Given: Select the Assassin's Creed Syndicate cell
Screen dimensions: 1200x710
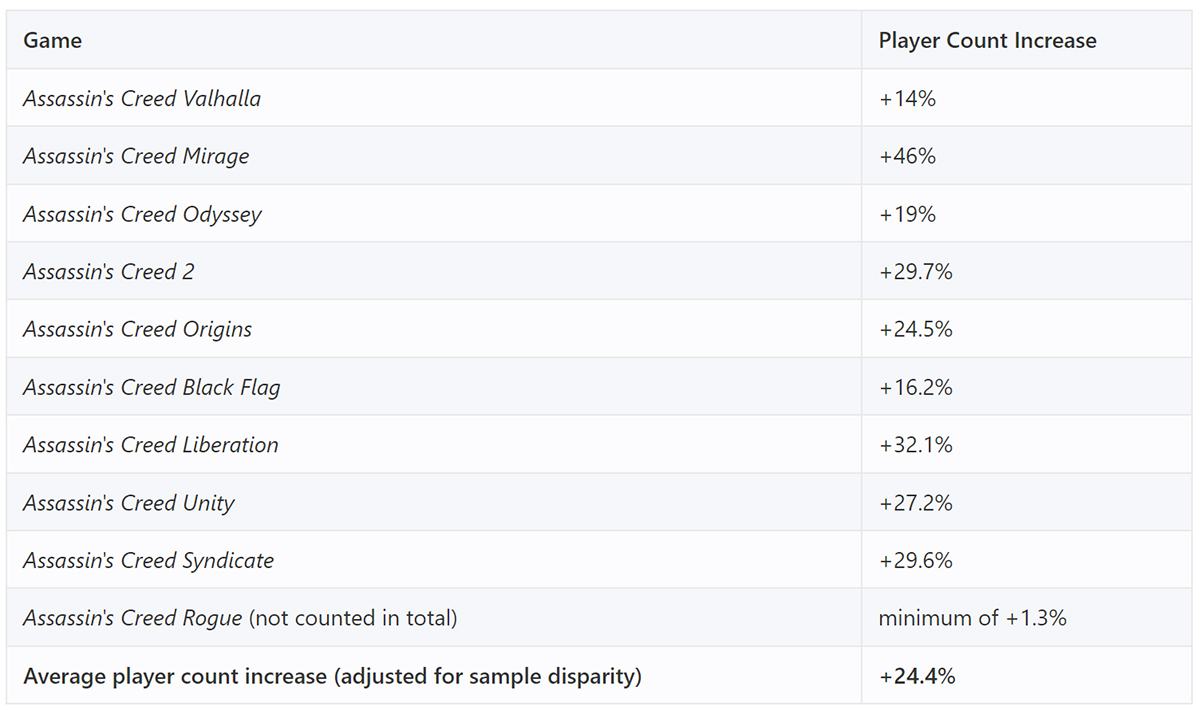Looking at the screenshot, I should 434,560.
